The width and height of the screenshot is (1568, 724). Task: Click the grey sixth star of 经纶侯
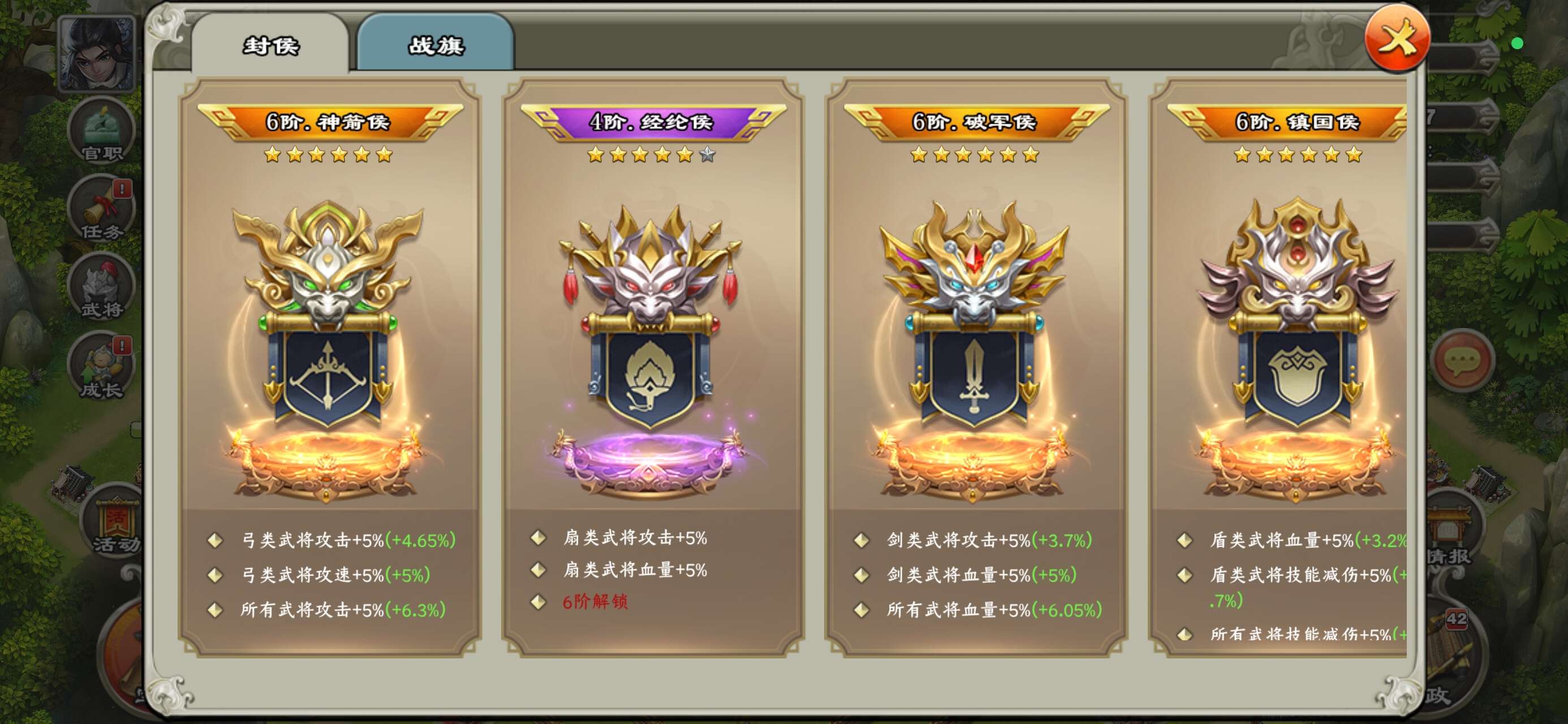707,154
